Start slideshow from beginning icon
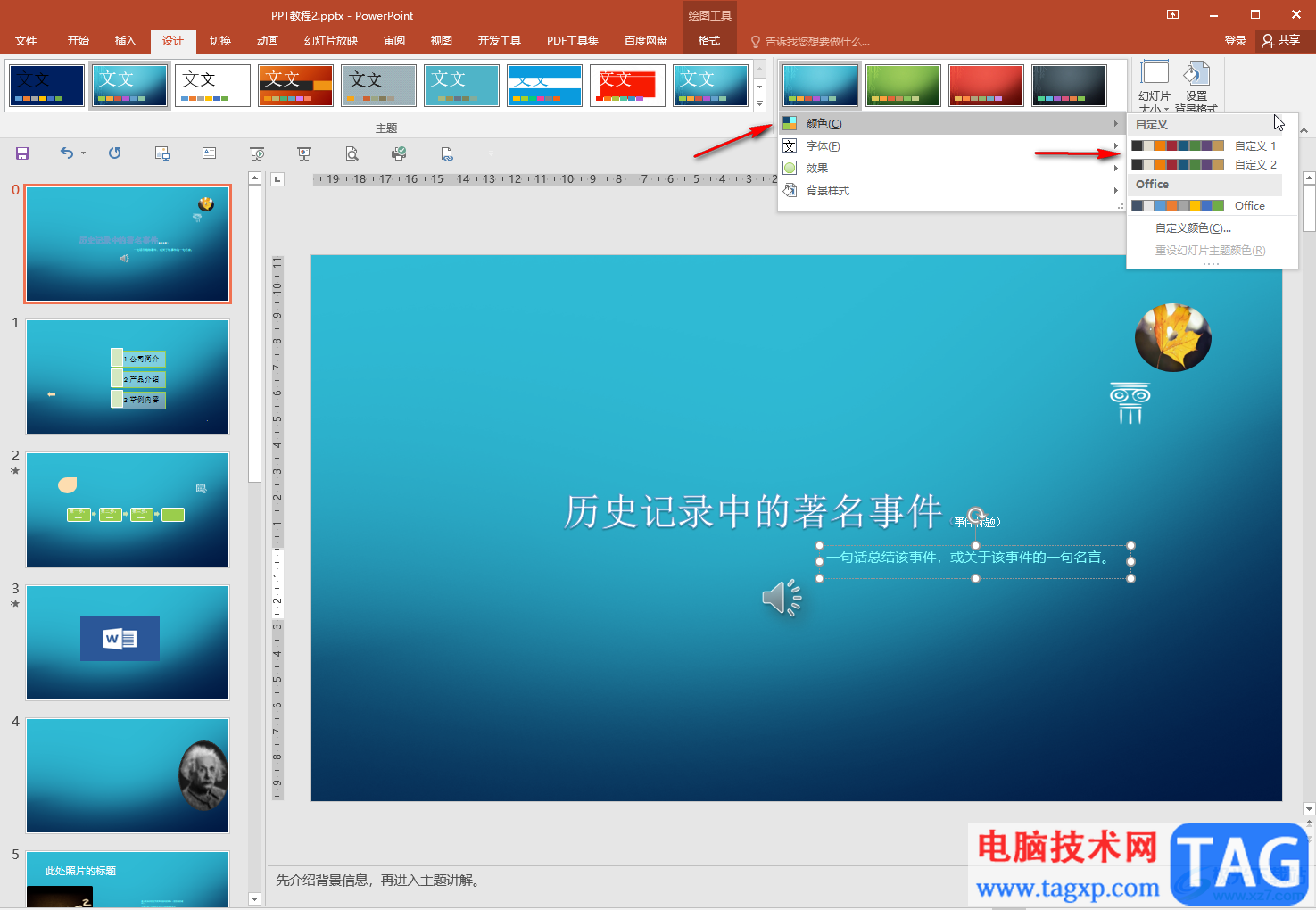The height and width of the screenshot is (910, 1316). (257, 153)
